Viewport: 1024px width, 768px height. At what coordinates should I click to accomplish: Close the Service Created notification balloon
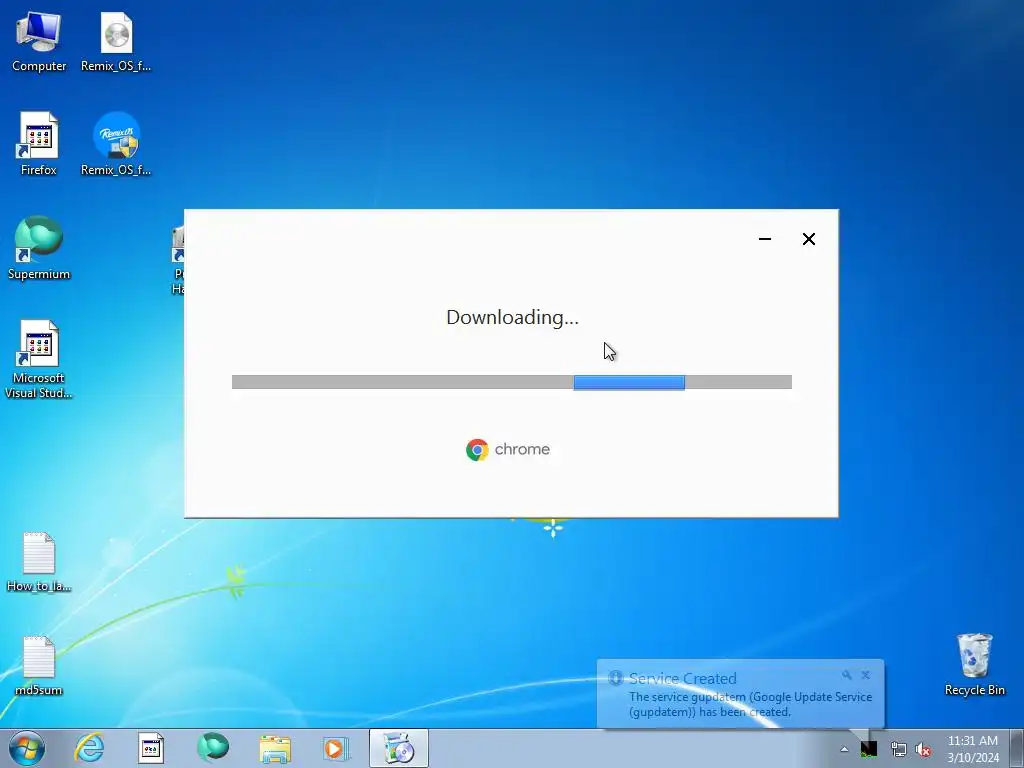(865, 675)
